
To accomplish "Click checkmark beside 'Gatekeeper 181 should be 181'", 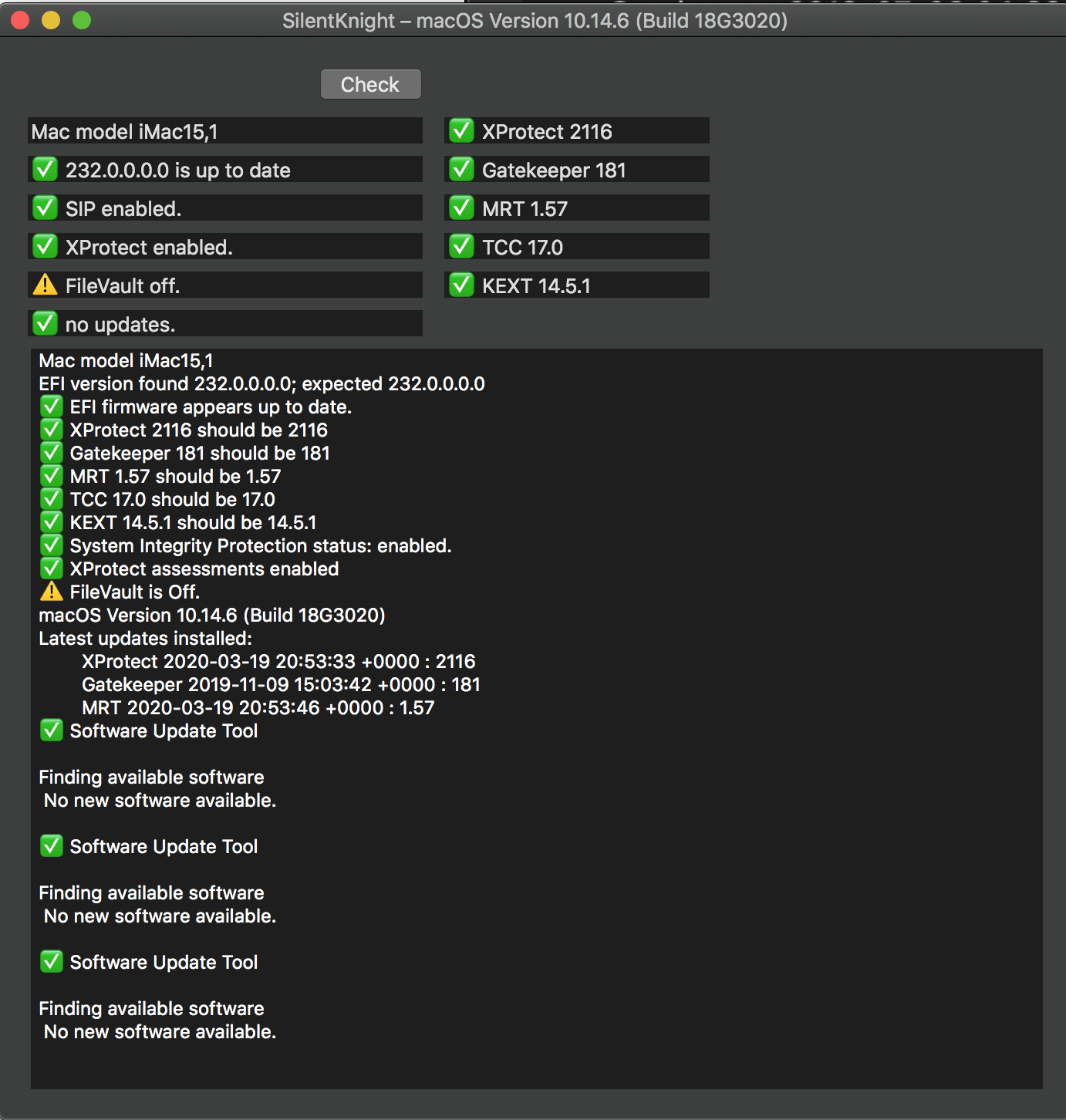I will coord(51,452).
